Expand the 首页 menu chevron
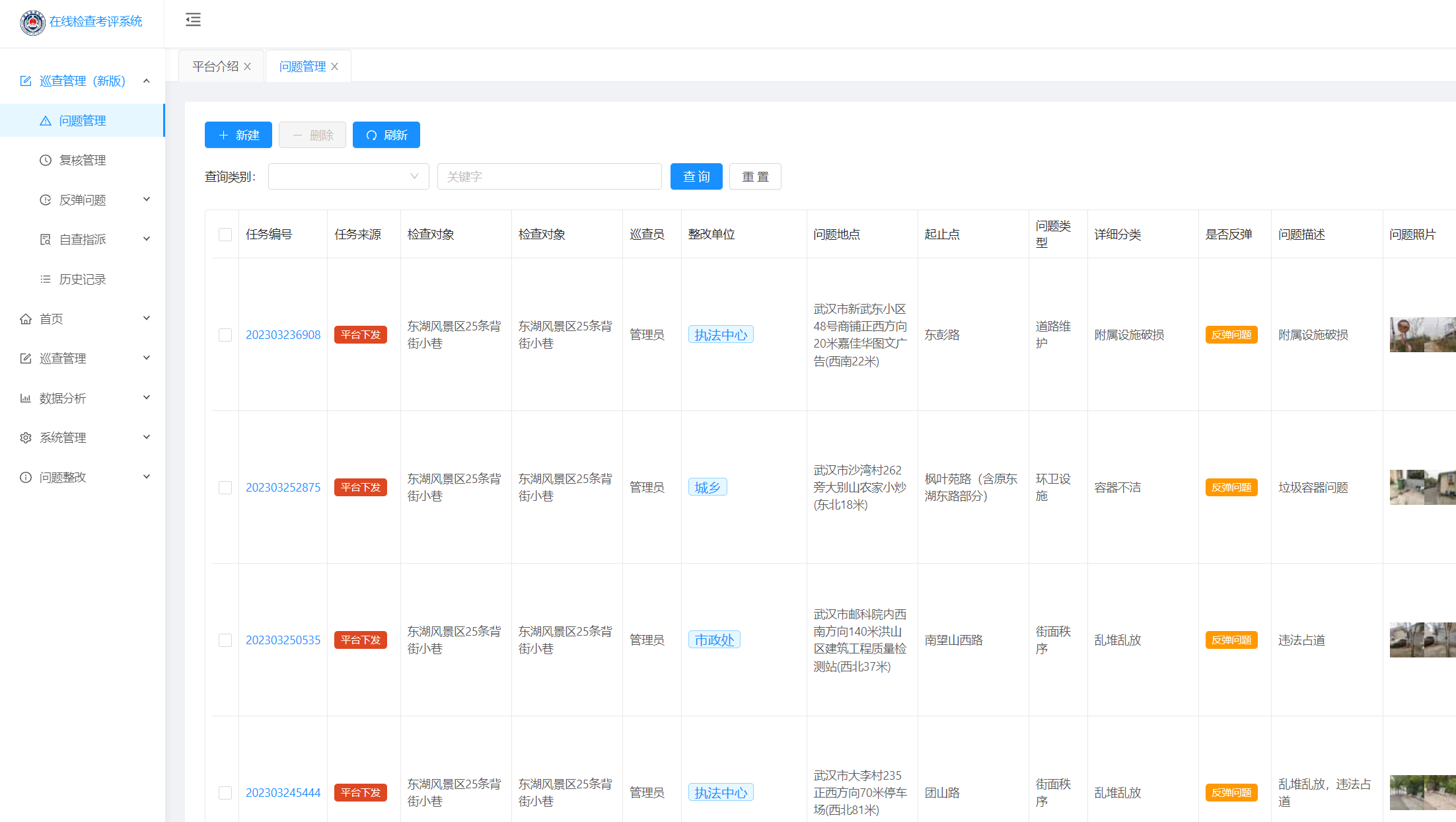This screenshot has width=1456, height=822. pos(147,318)
